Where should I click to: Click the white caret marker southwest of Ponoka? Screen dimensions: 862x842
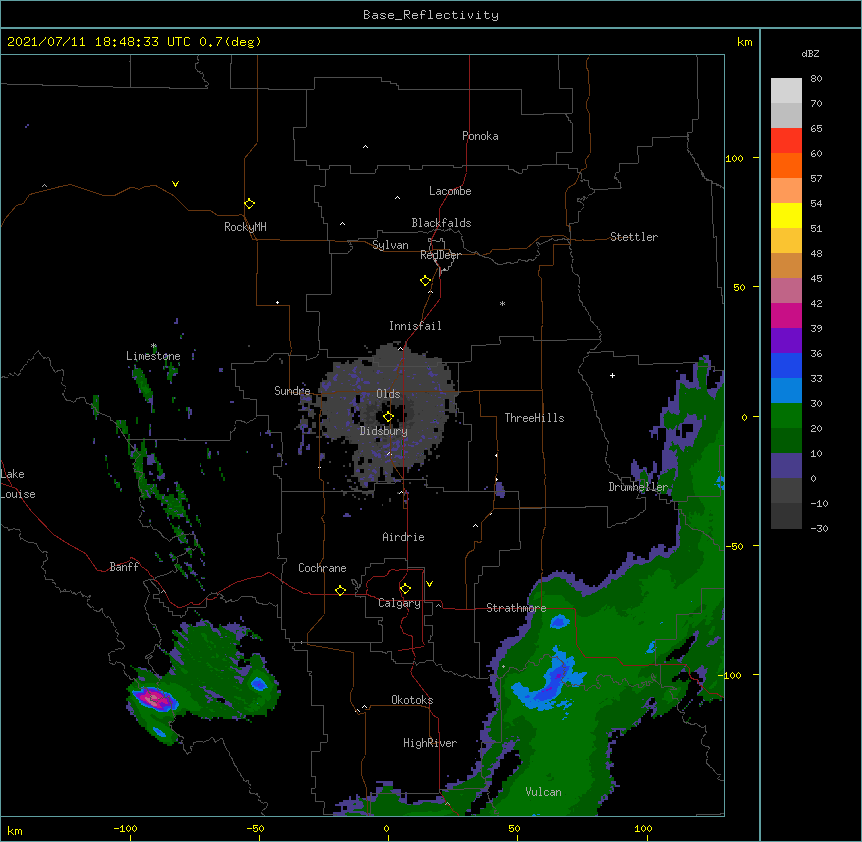[366, 147]
